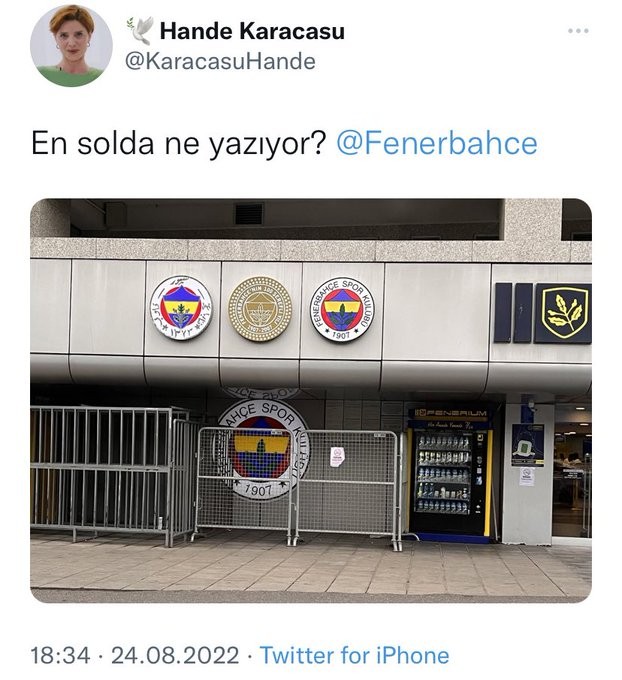Click the Fenerium vending machine in photo
The height and width of the screenshot is (680, 622).
click(x=451, y=473)
